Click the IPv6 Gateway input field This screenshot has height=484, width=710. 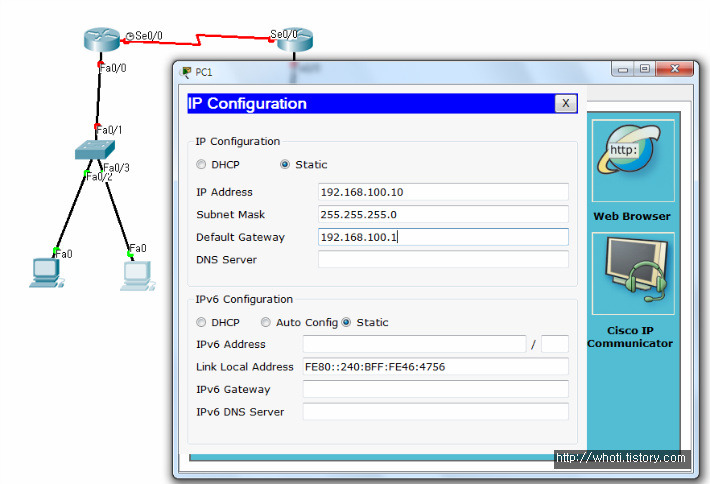[436, 389]
